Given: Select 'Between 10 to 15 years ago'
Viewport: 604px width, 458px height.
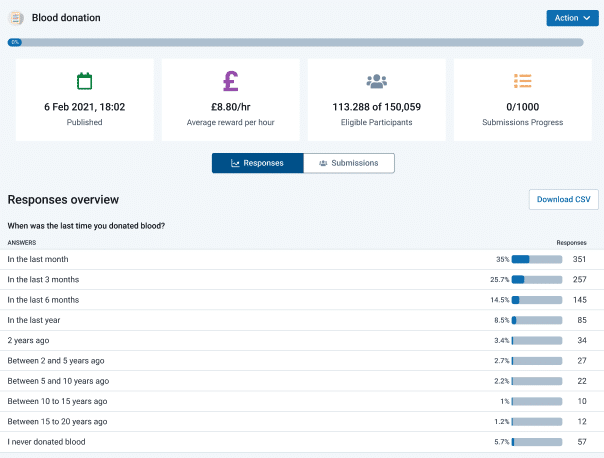Looking at the screenshot, I should pos(302,401).
